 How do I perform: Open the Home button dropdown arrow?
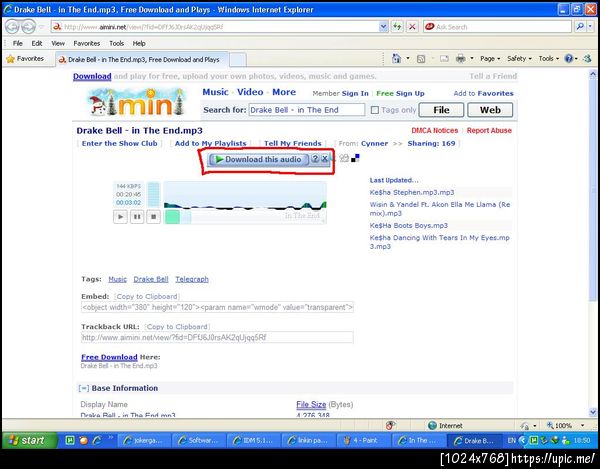[x=408, y=59]
